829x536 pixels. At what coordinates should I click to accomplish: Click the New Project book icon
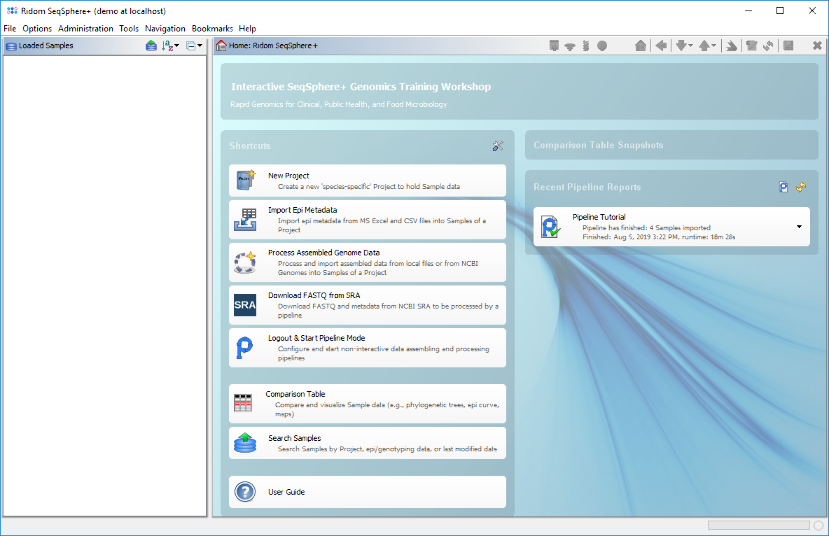coord(245,180)
